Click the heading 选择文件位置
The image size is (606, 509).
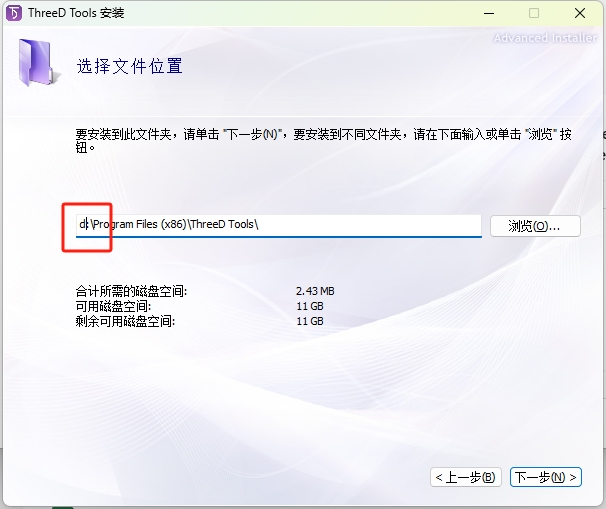(x=129, y=66)
